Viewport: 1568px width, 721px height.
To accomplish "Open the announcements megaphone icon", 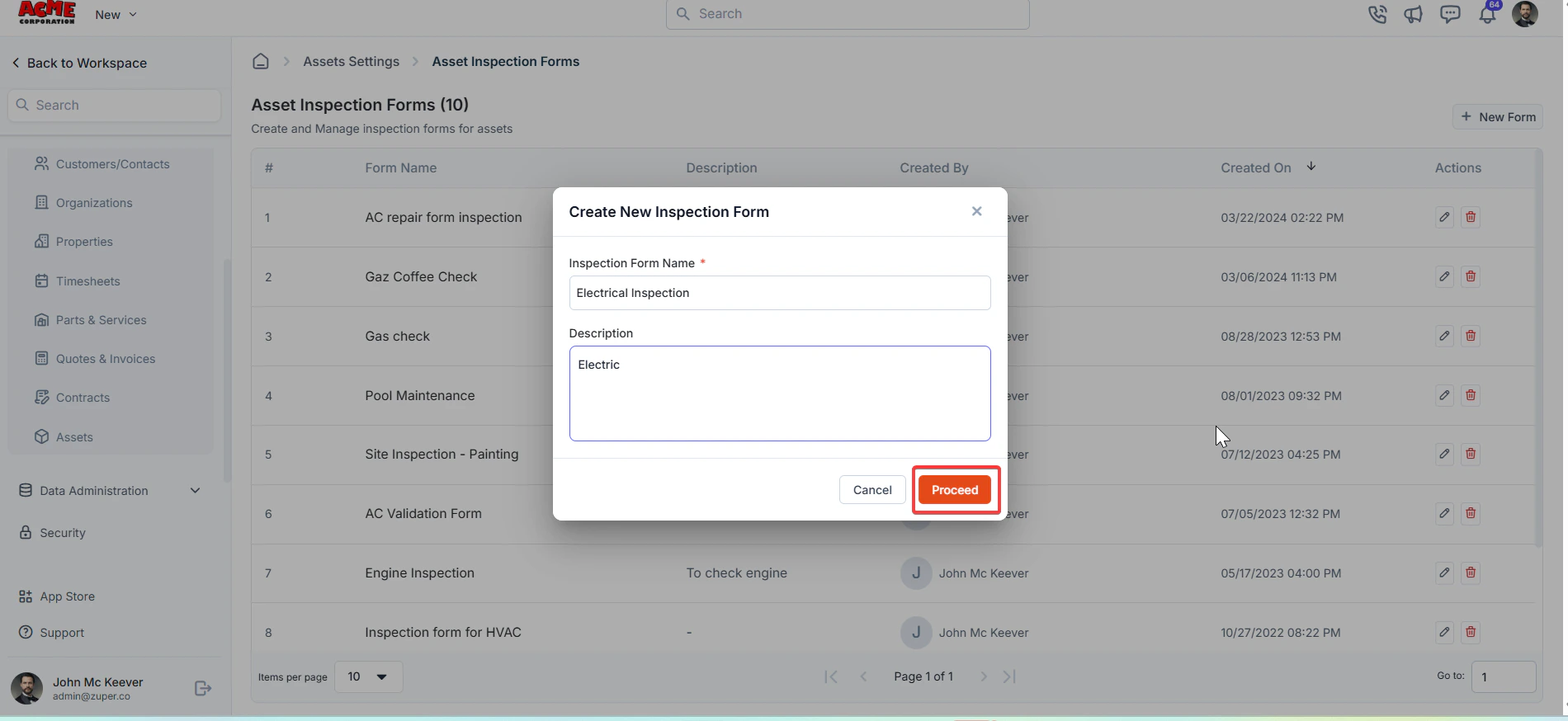I will point(1413,14).
